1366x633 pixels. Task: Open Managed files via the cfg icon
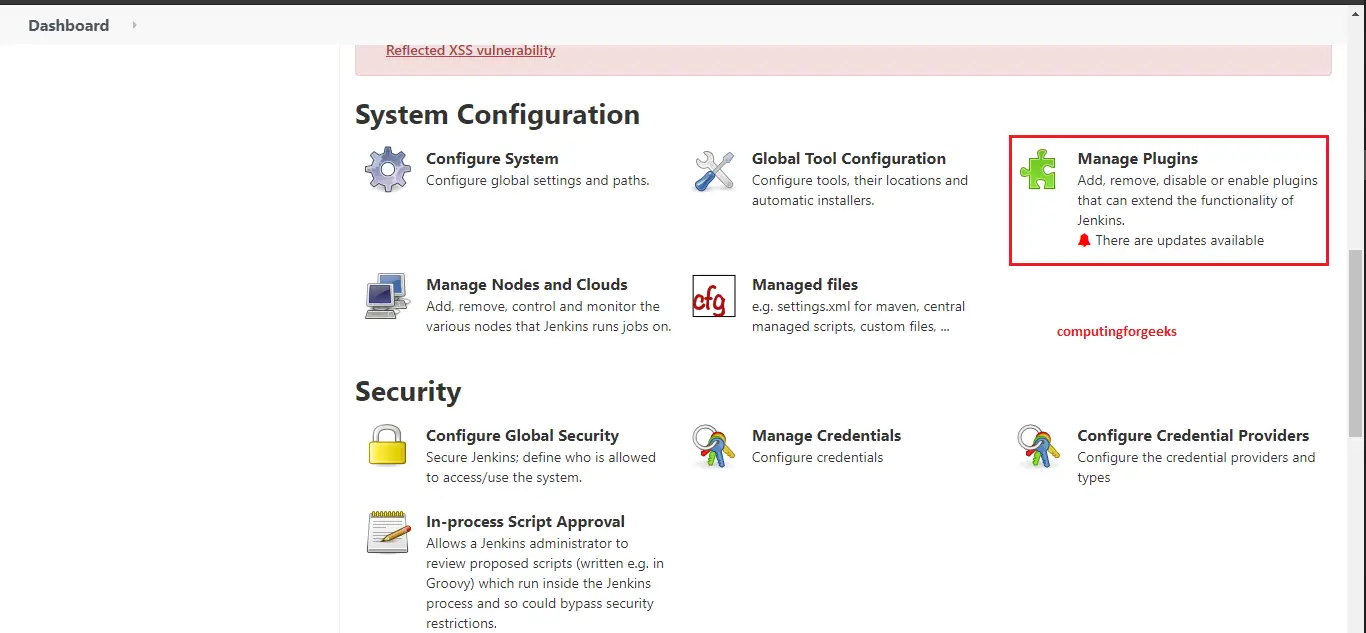[x=713, y=296]
